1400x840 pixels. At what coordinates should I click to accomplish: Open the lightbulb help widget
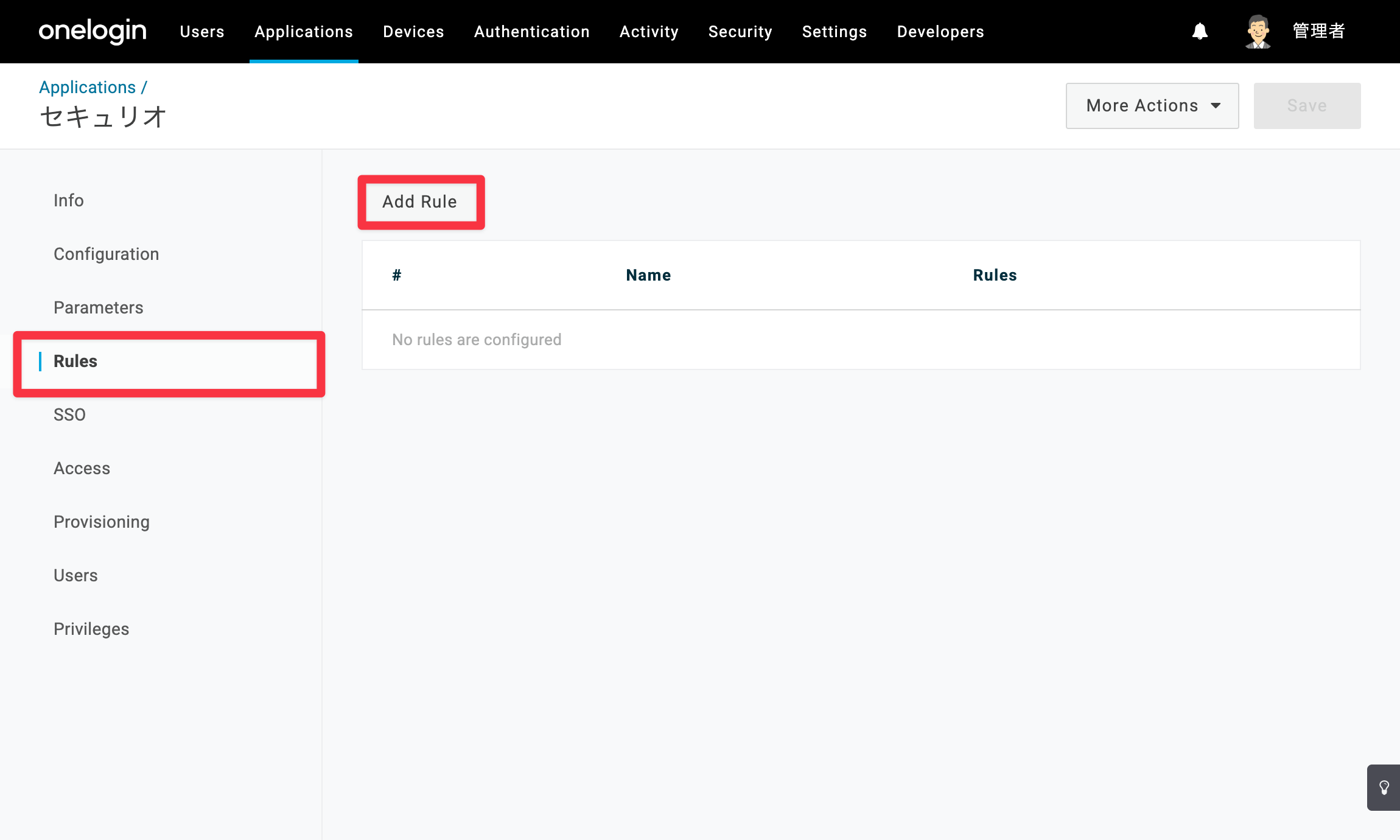(1384, 788)
